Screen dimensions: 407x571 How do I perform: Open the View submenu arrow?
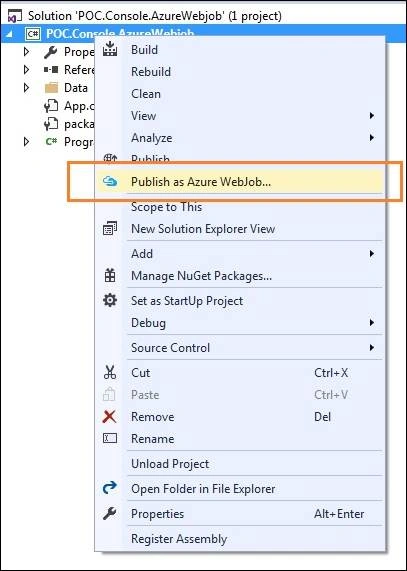pos(371,116)
